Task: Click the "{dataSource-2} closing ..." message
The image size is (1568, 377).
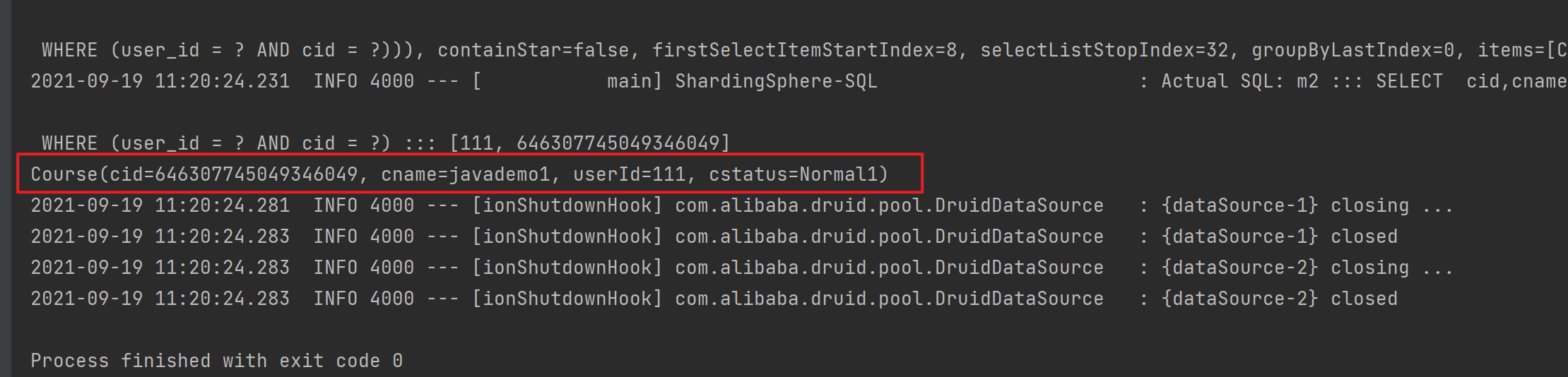Action: pos(1307,268)
